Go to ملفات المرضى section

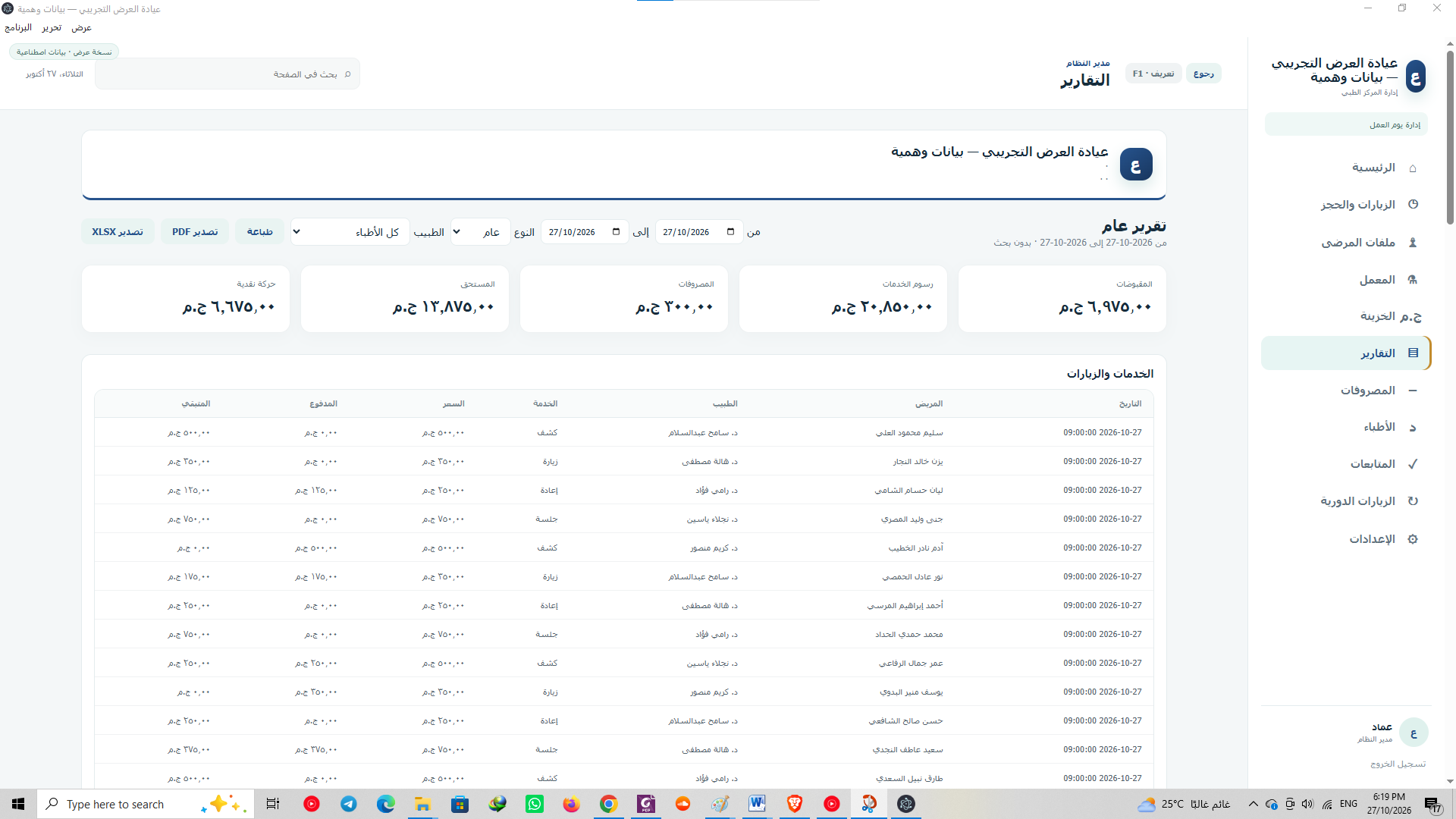click(x=1346, y=243)
